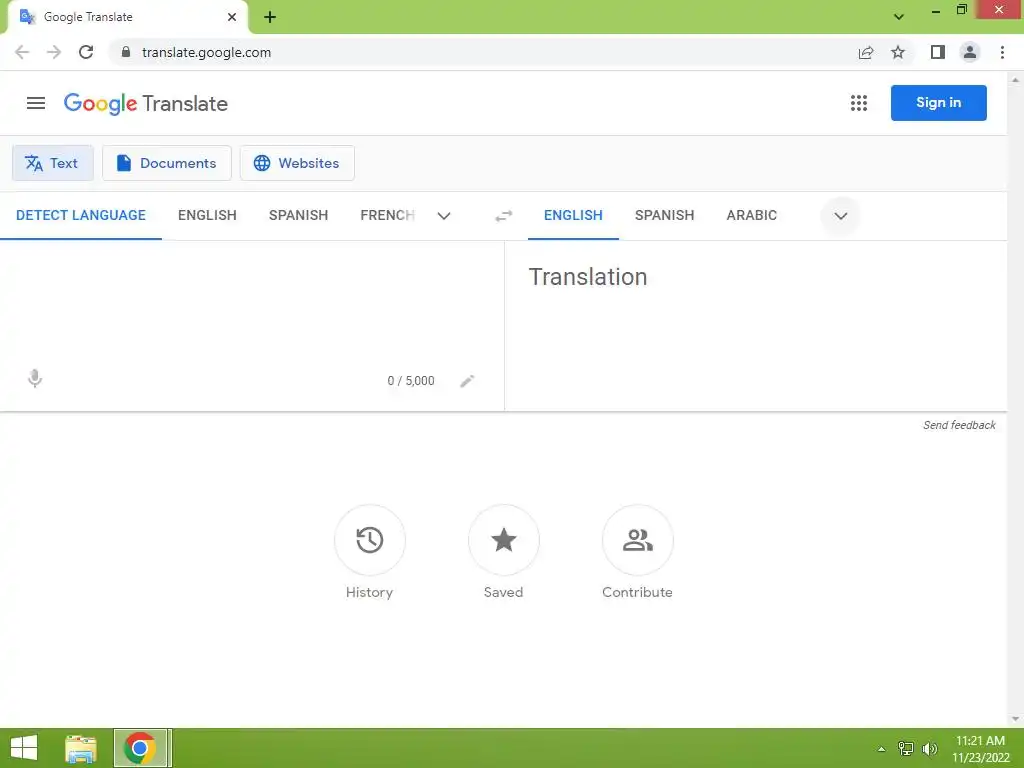
Task: Select French as source language
Action: point(387,216)
